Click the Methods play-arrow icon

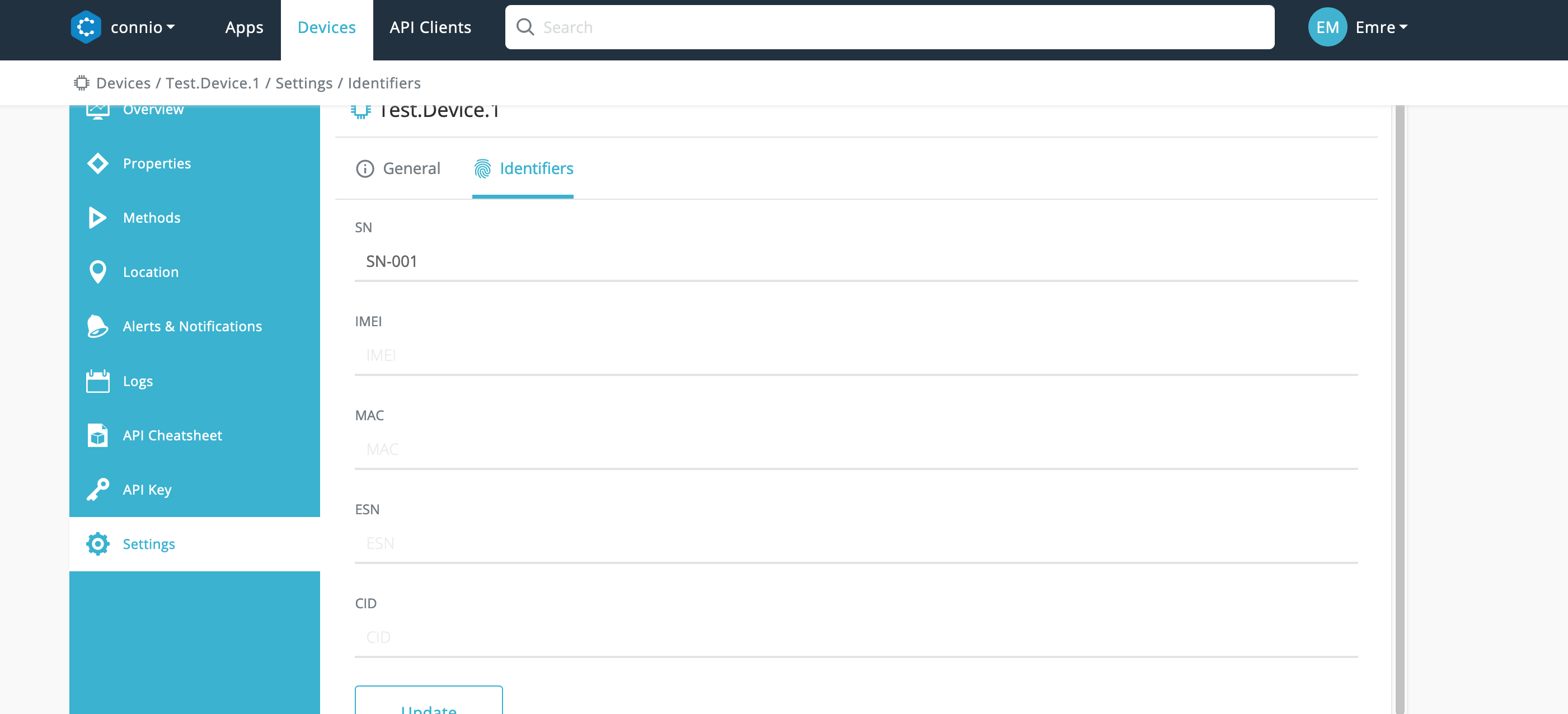point(97,217)
